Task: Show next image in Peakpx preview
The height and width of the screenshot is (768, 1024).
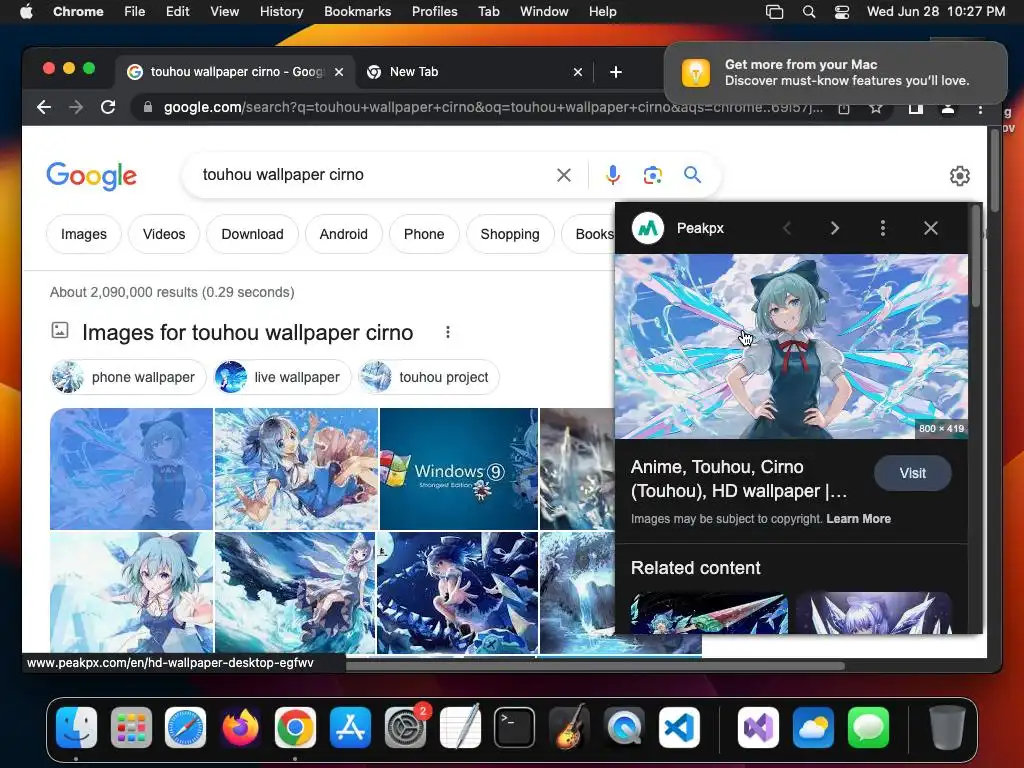Action: tap(835, 228)
